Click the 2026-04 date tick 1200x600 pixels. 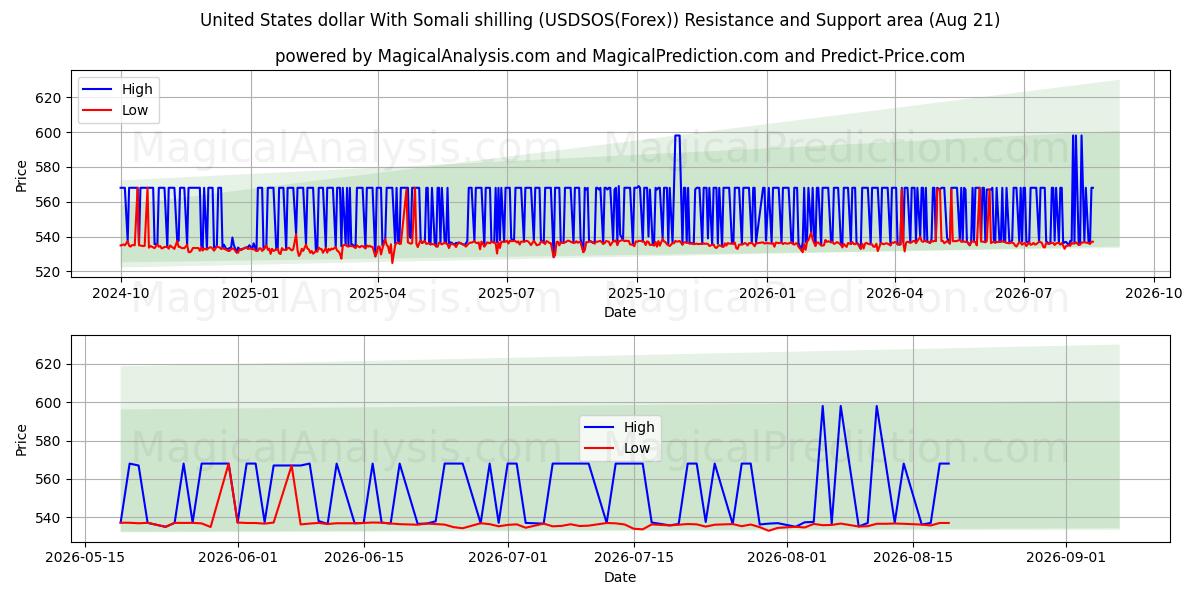click(x=893, y=294)
